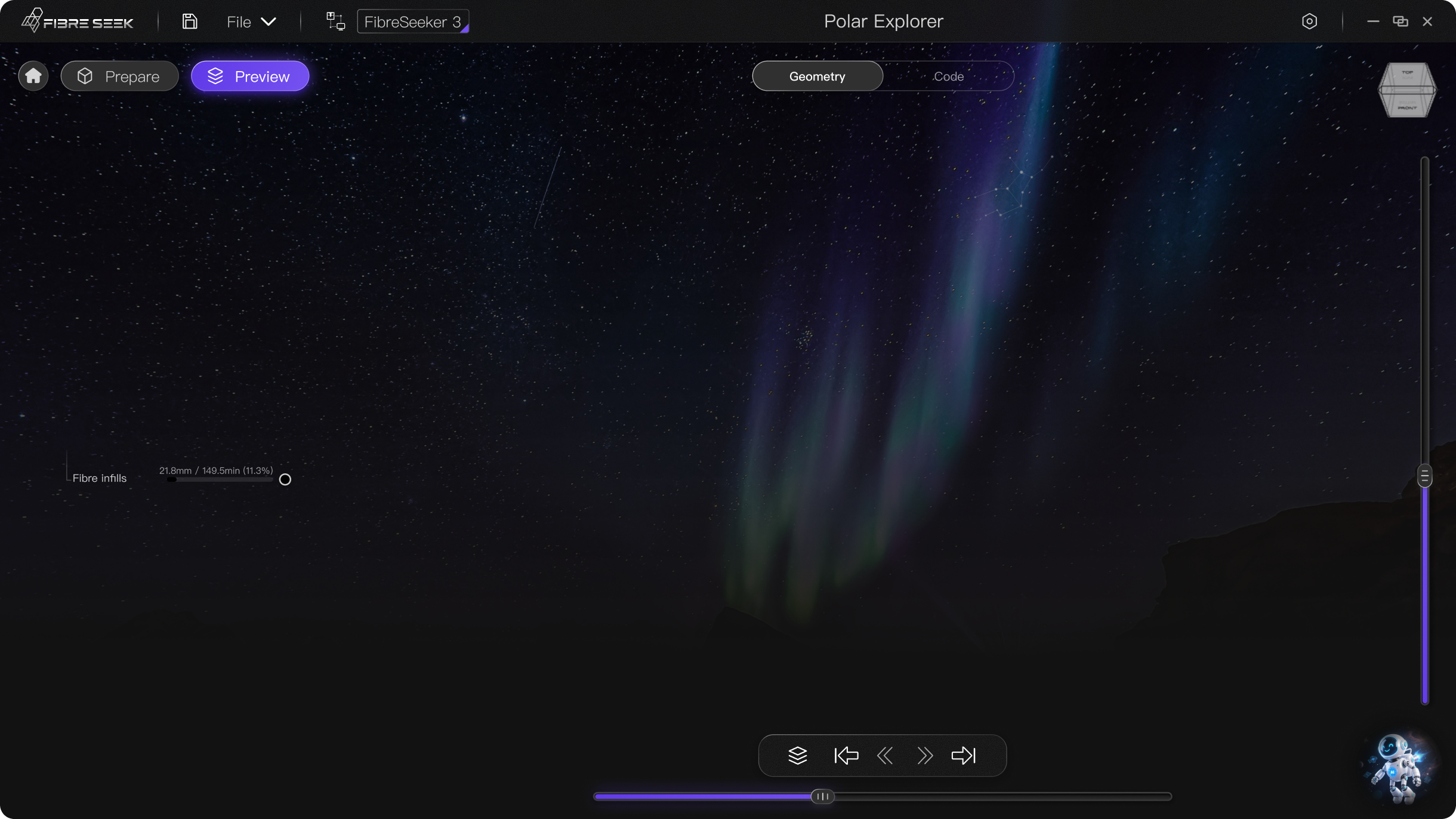Click the vertical layer slider handle

[x=1424, y=476]
